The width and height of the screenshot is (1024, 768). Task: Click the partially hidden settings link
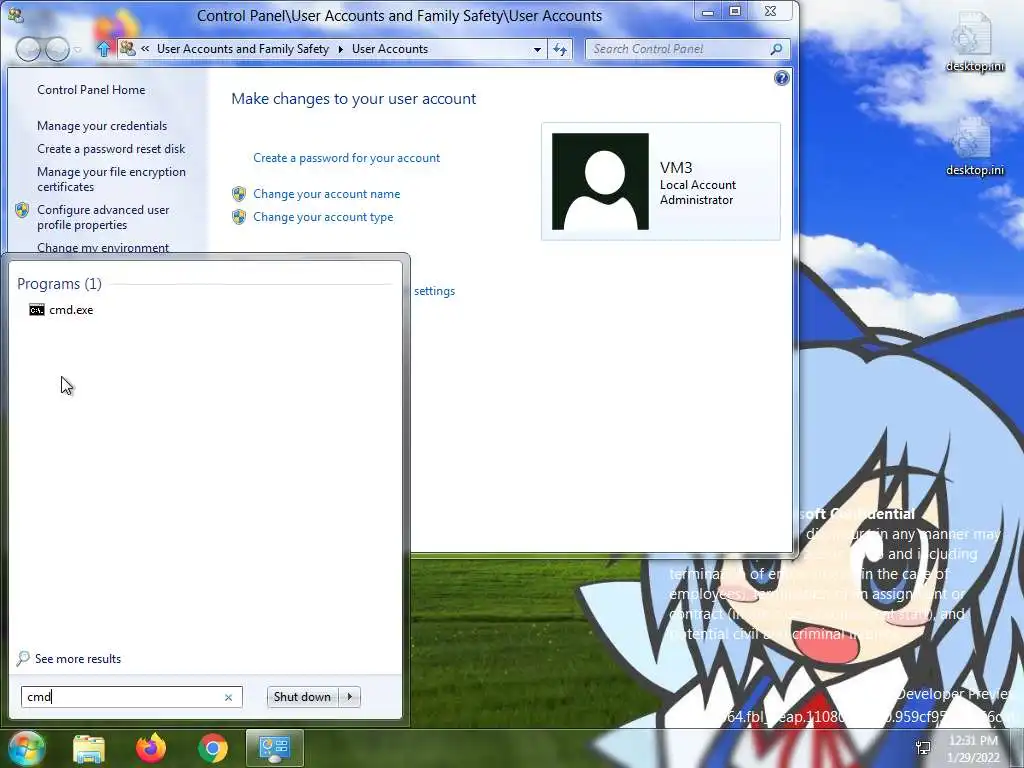[434, 291]
